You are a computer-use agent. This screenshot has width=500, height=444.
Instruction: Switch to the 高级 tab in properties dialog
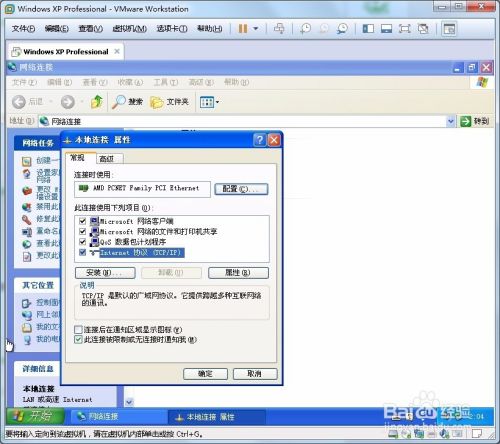[x=107, y=159]
